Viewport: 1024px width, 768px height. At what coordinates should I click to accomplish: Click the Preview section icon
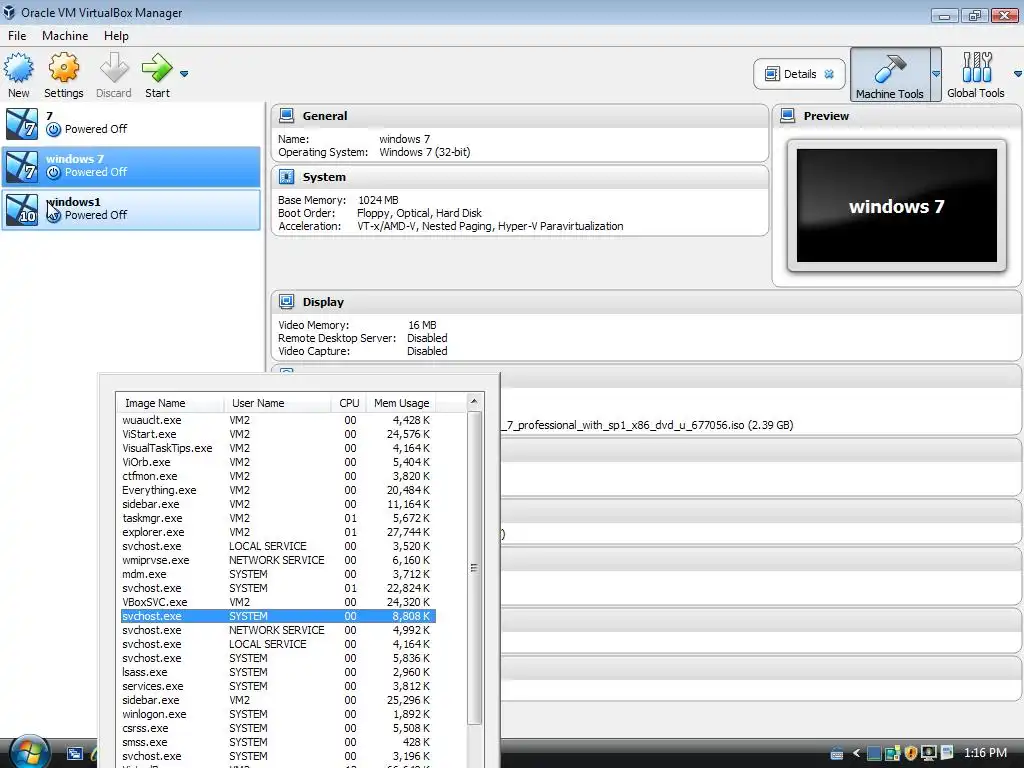tap(788, 116)
